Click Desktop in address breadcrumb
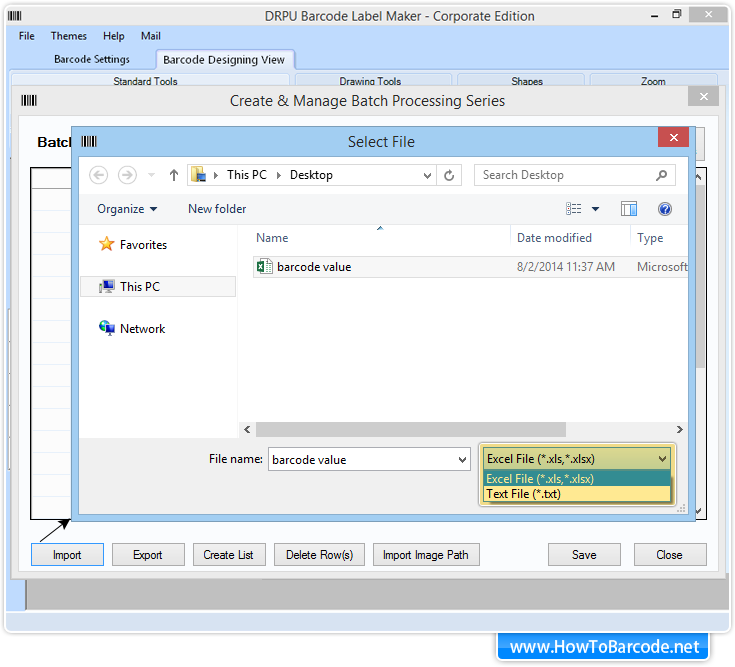This screenshot has height=667, width=735. tap(311, 175)
